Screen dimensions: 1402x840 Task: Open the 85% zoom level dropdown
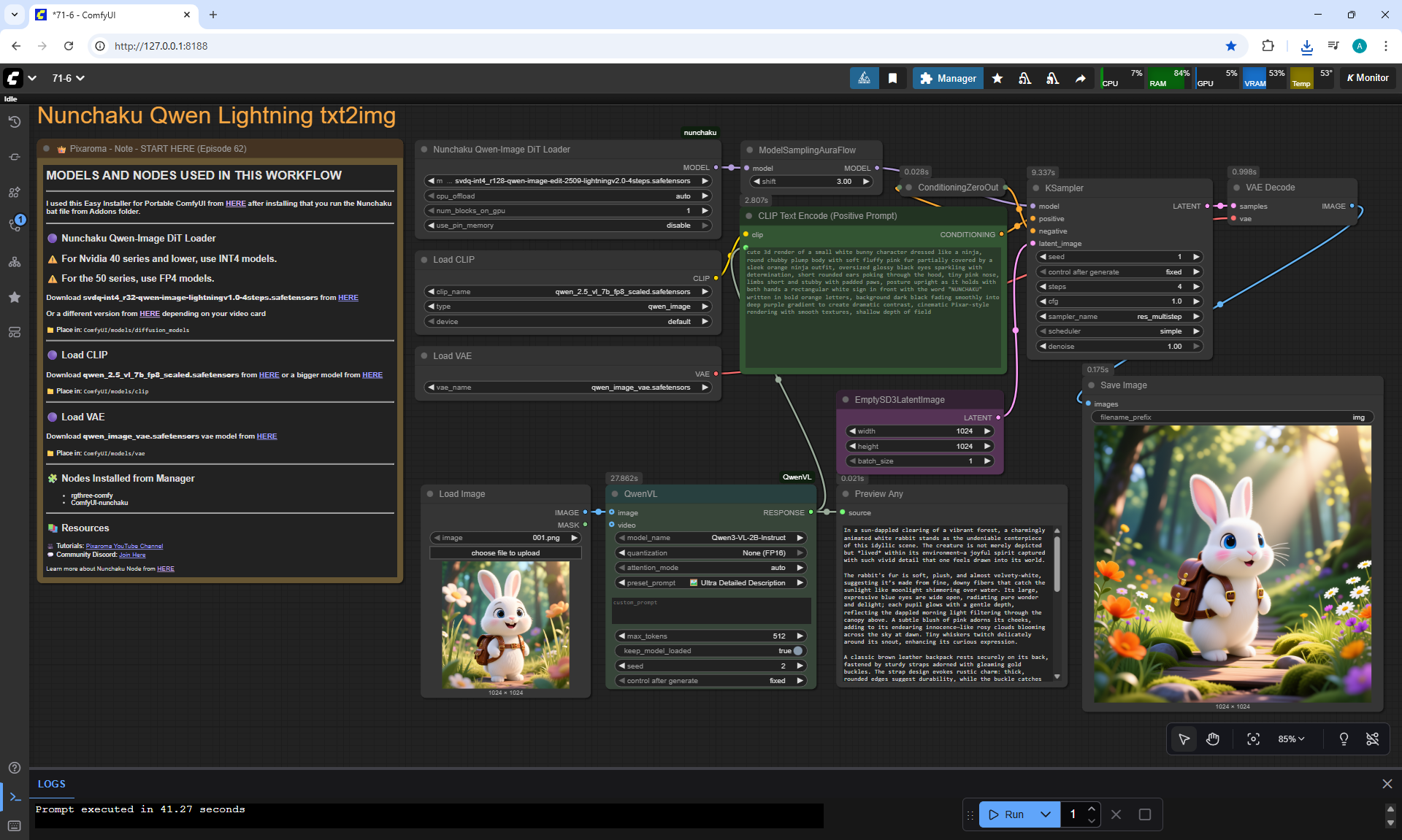click(1290, 739)
